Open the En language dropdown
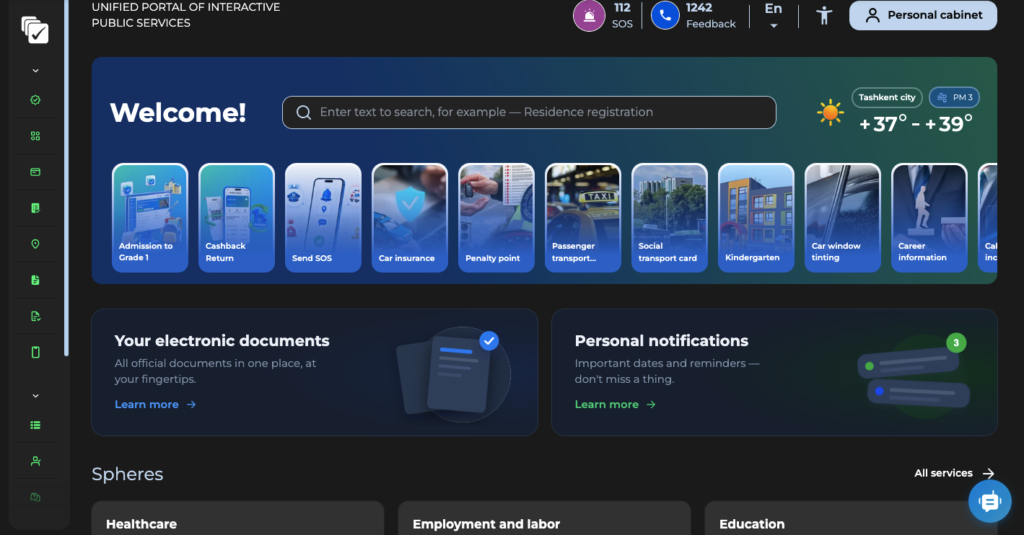 point(773,16)
